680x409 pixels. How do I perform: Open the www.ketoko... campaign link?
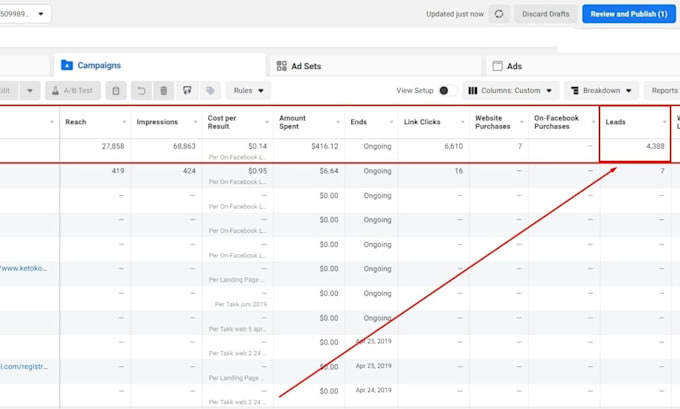[x=24, y=268]
